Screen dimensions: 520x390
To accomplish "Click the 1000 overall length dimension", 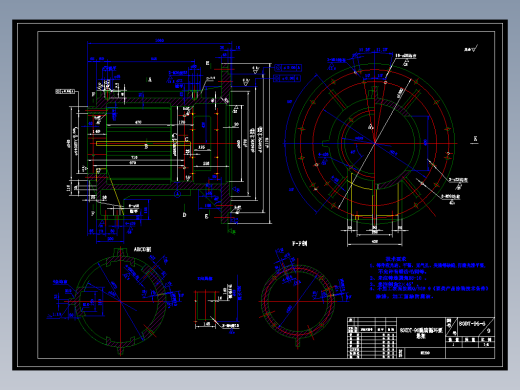I will coord(160,40).
